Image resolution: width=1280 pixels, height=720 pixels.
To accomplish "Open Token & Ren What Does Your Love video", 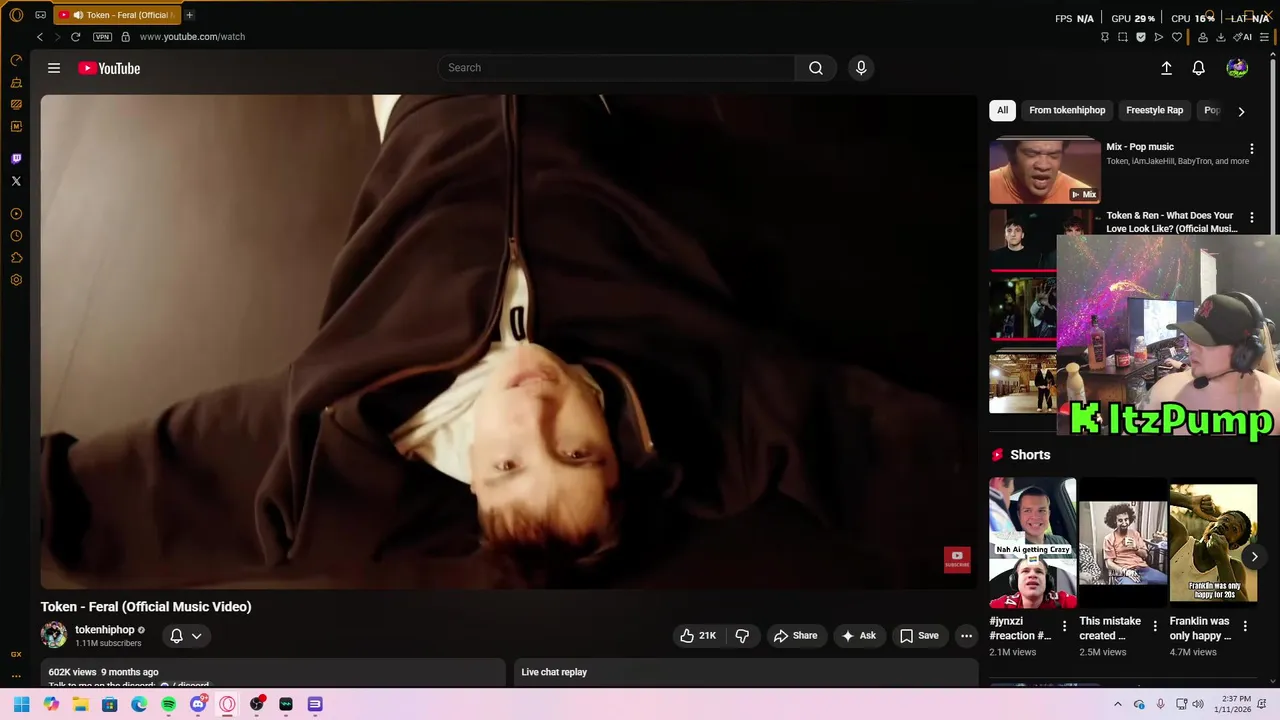I will tap(1171, 222).
